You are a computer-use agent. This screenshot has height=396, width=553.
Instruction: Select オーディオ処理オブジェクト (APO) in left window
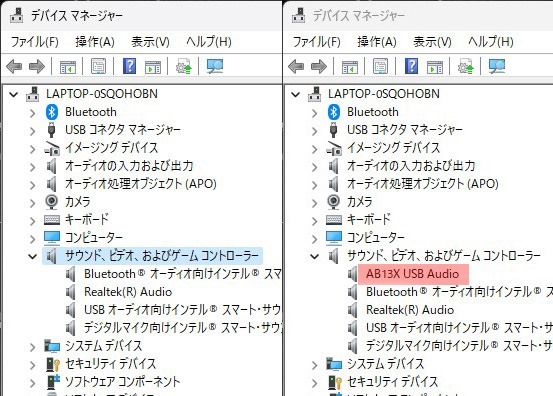pyautogui.click(x=140, y=184)
